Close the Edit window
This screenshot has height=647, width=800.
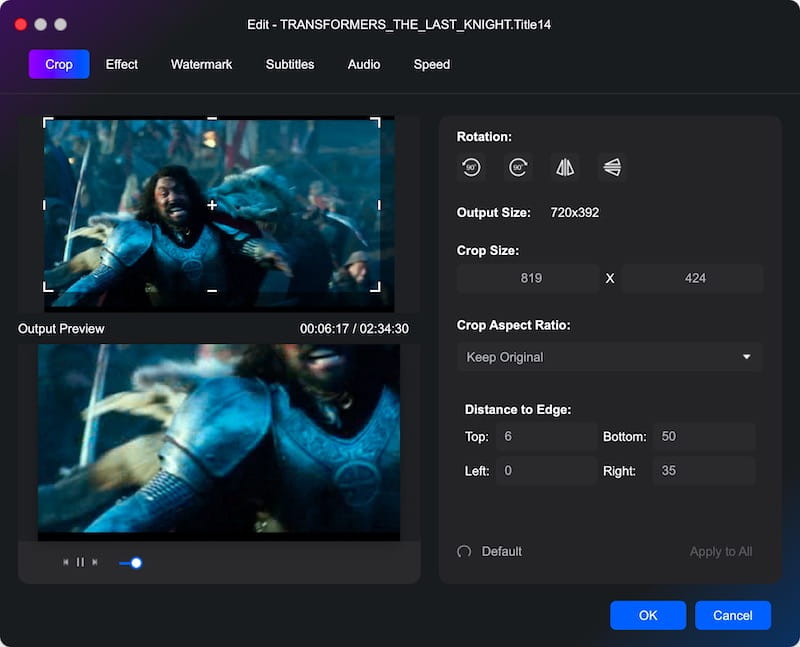pos(21,24)
